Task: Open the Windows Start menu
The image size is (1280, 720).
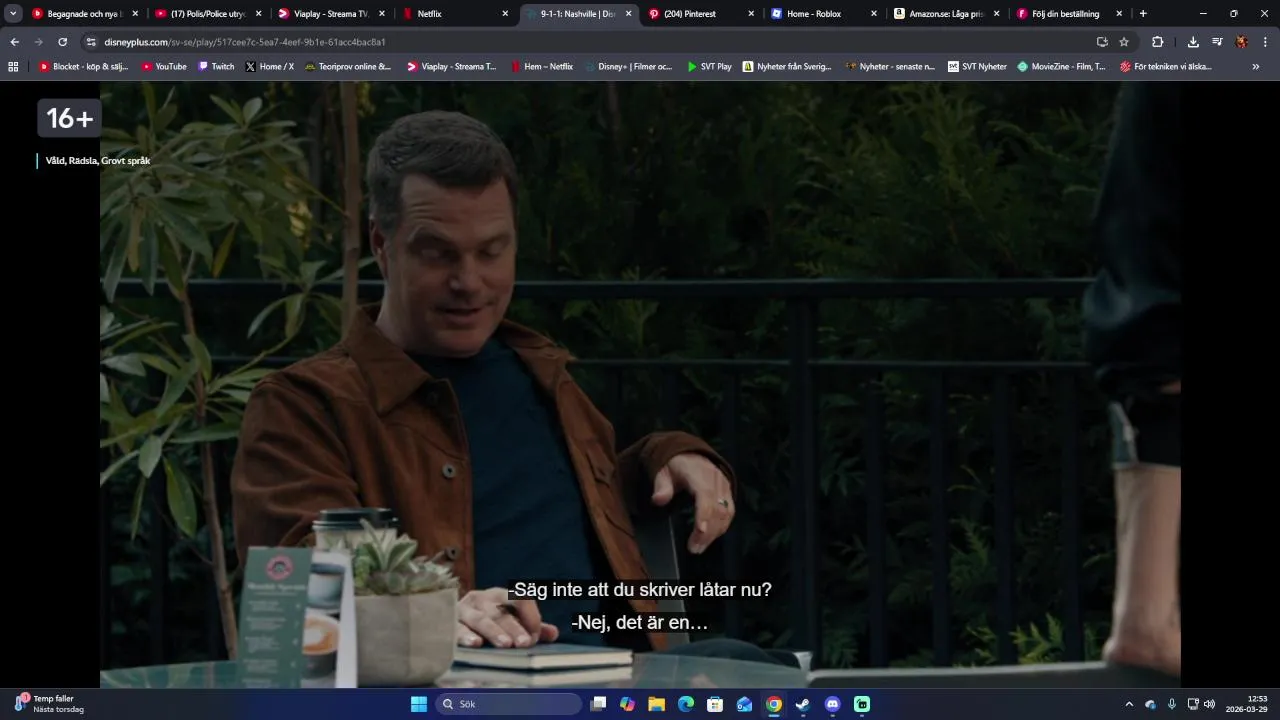Action: tap(419, 704)
